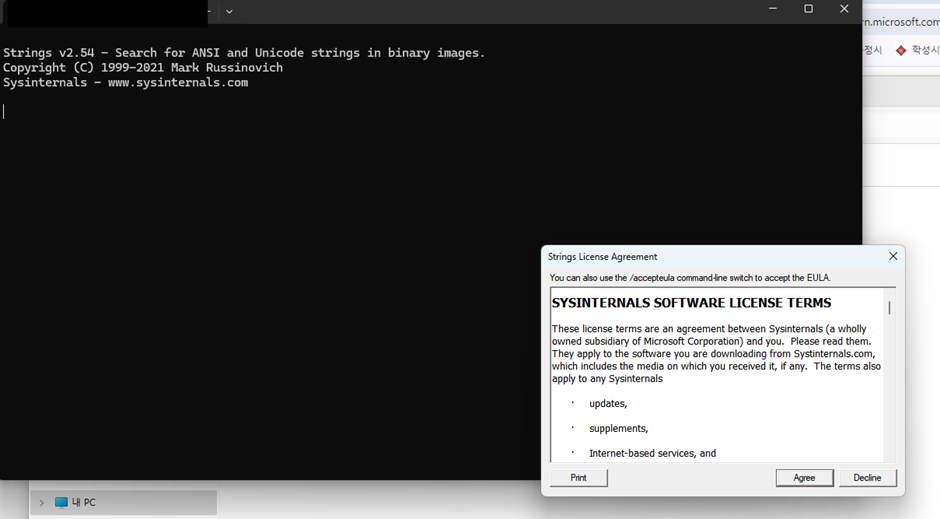This screenshot has width=940, height=519.
Task: Click the SYSINTERNALS SOFTWARE LICENSE TERMS heading
Action: pos(691,303)
